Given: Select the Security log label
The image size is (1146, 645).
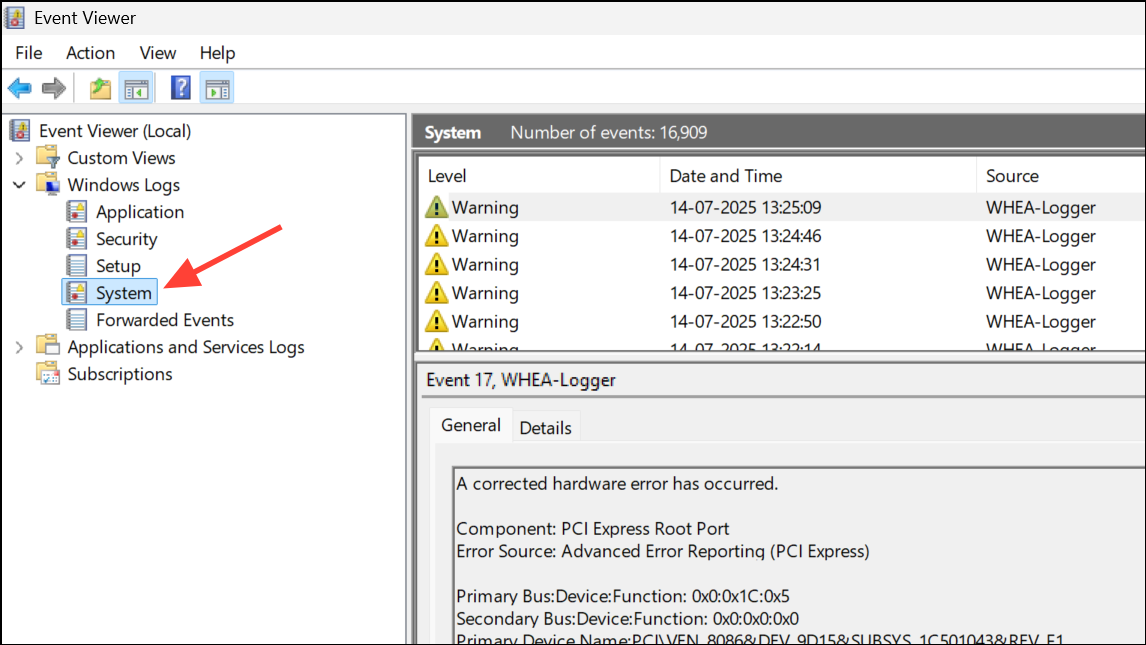Looking at the screenshot, I should pos(126,239).
